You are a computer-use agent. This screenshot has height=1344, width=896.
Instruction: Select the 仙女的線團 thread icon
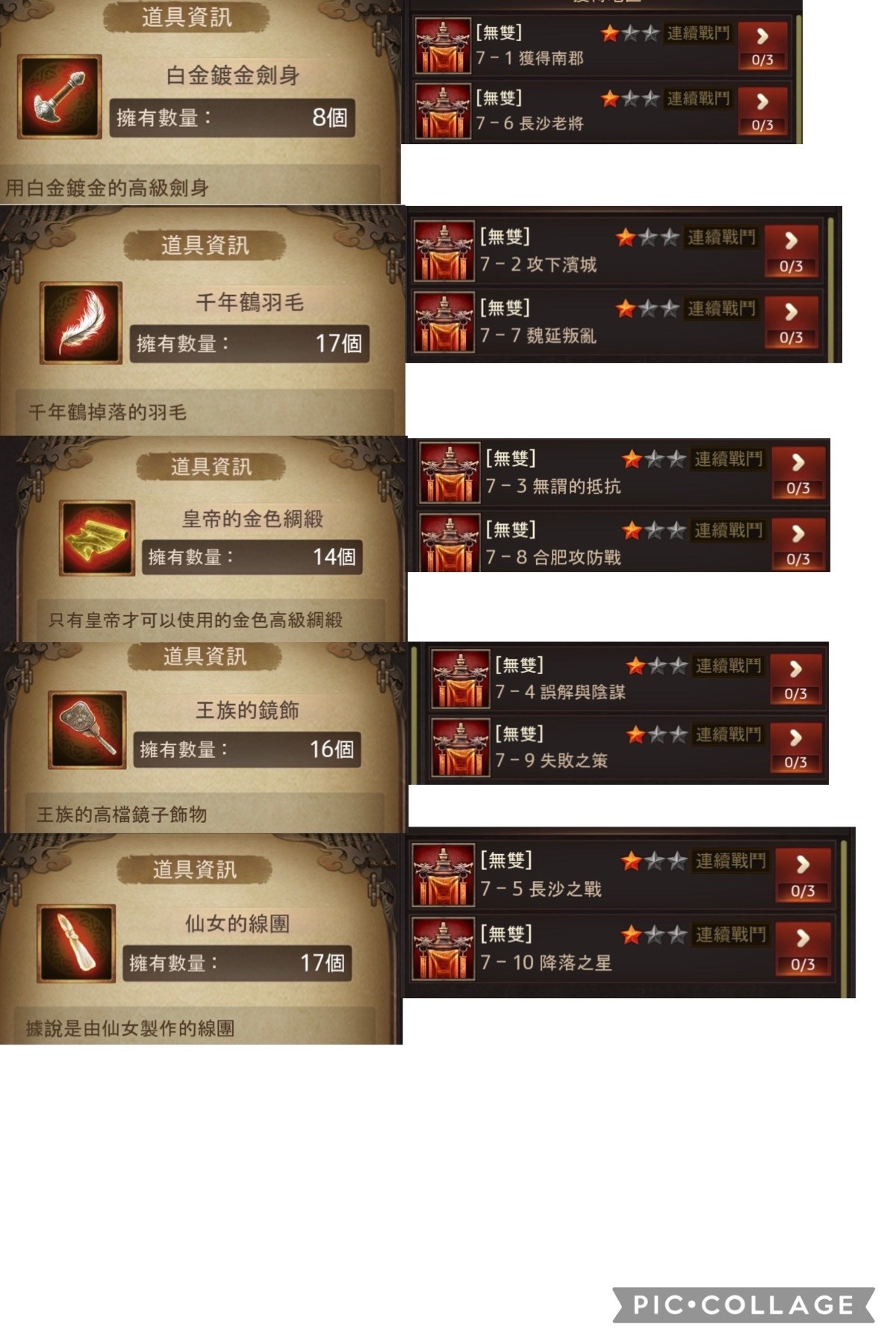76,944
